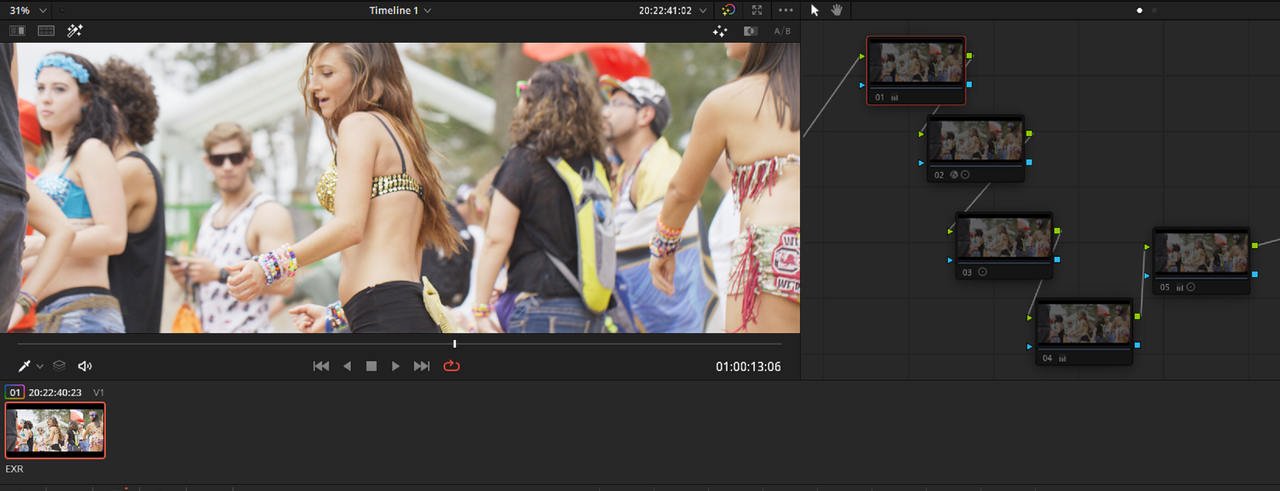Image resolution: width=1280 pixels, height=491 pixels.
Task: Click the circle window badge on node 03
Action: pyautogui.click(x=982, y=272)
